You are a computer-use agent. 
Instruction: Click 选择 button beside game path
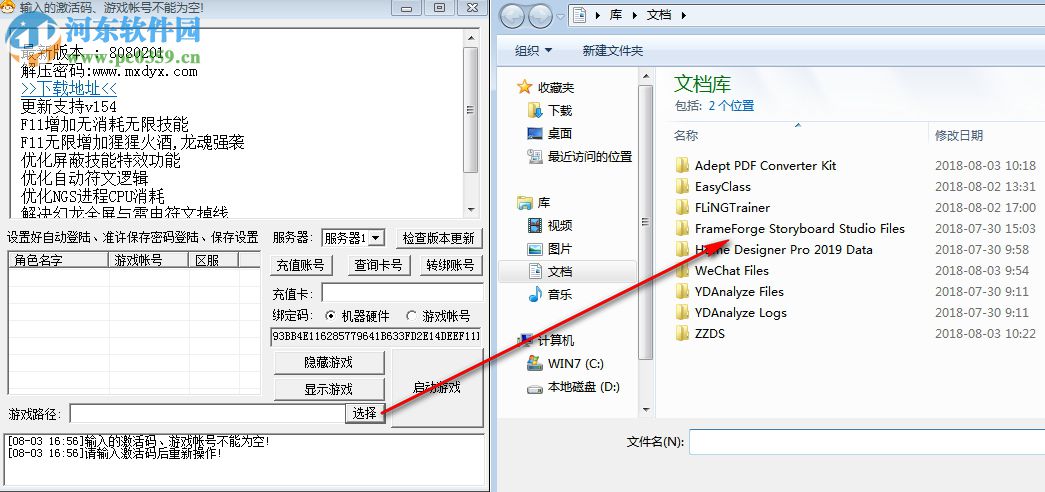(x=365, y=413)
